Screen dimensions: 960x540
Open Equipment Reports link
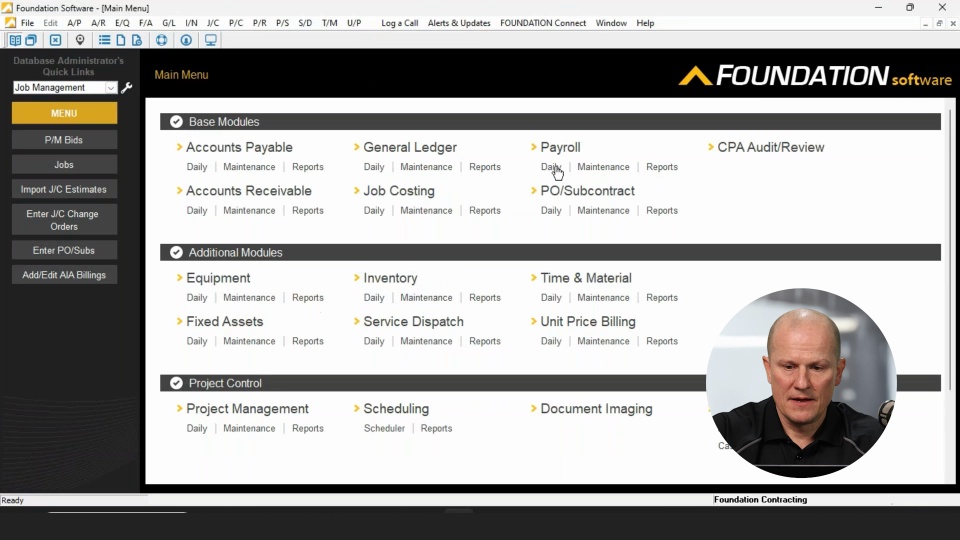(x=307, y=298)
